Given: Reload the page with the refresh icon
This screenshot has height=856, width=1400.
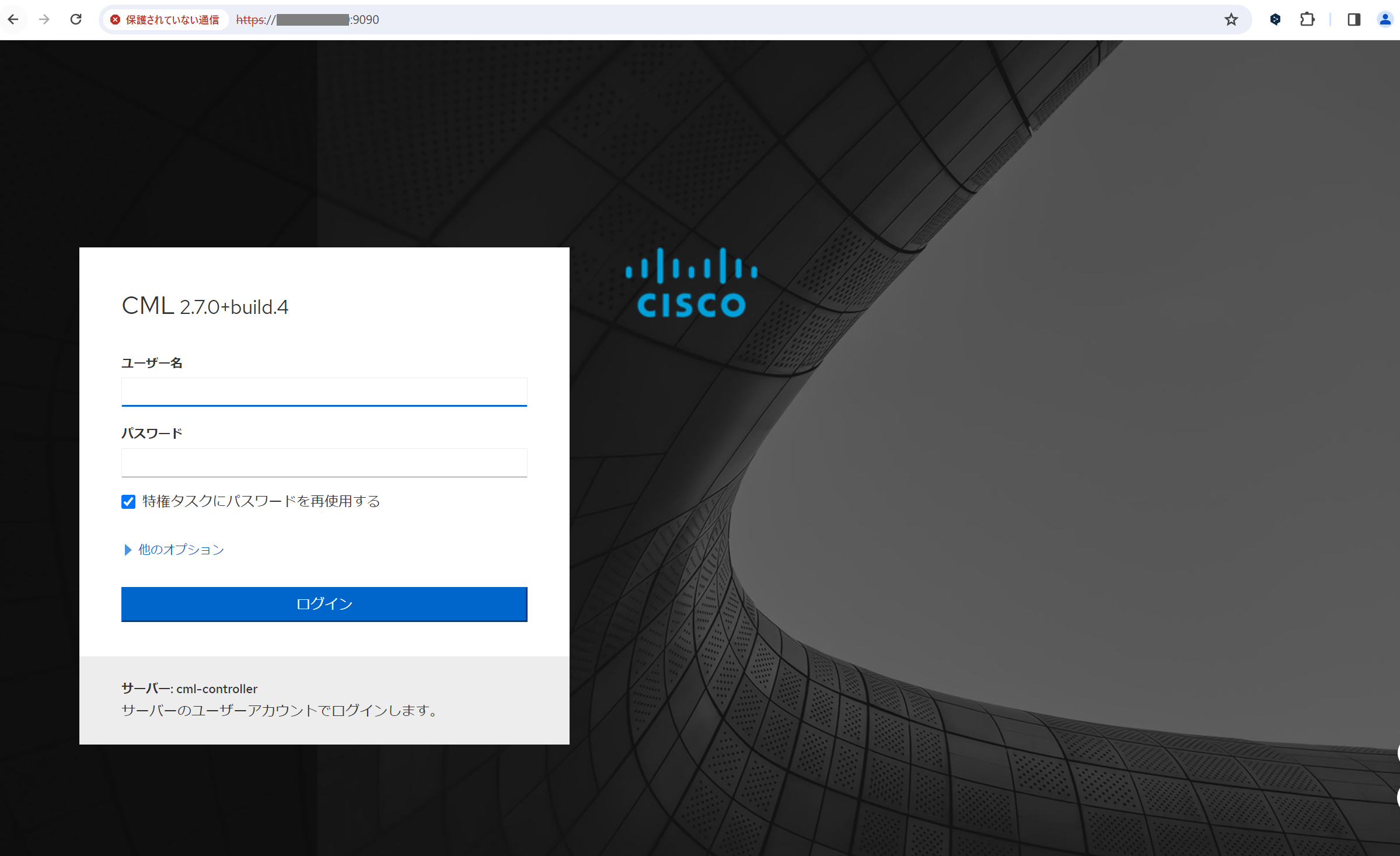Looking at the screenshot, I should coord(76,19).
